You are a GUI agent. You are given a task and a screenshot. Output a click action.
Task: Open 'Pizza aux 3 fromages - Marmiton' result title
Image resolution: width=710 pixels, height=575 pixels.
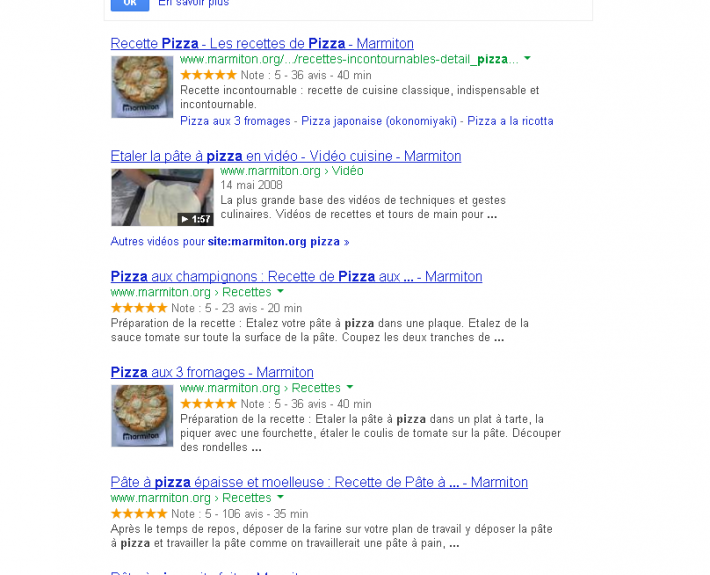[212, 373]
